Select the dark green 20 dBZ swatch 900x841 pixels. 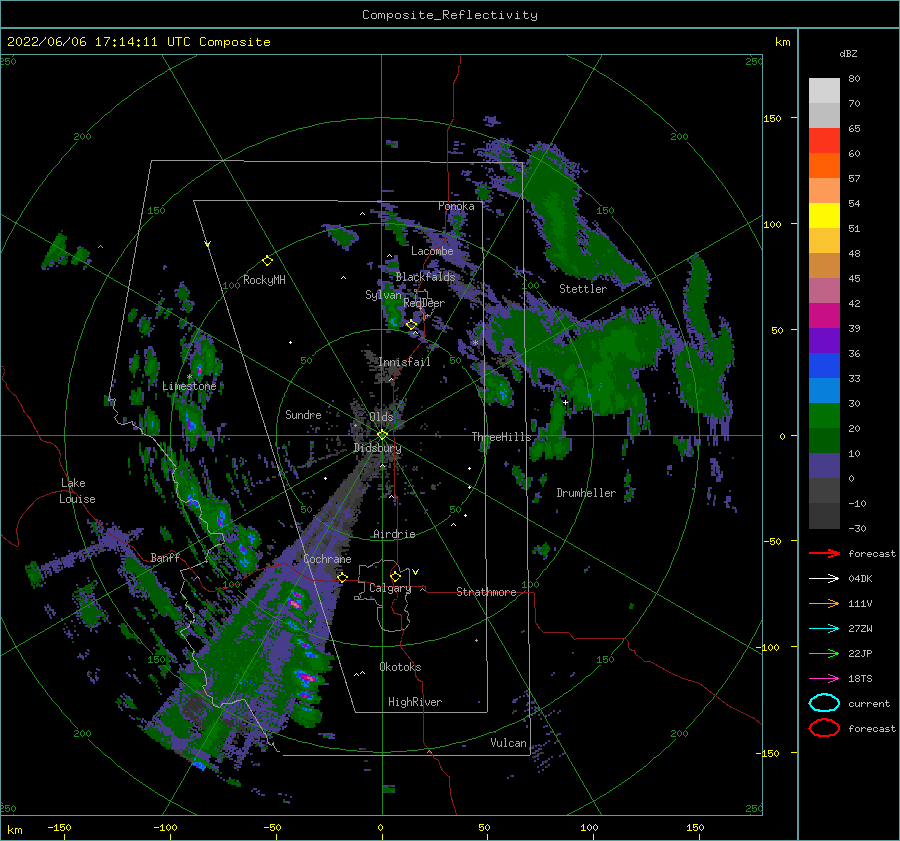click(824, 441)
